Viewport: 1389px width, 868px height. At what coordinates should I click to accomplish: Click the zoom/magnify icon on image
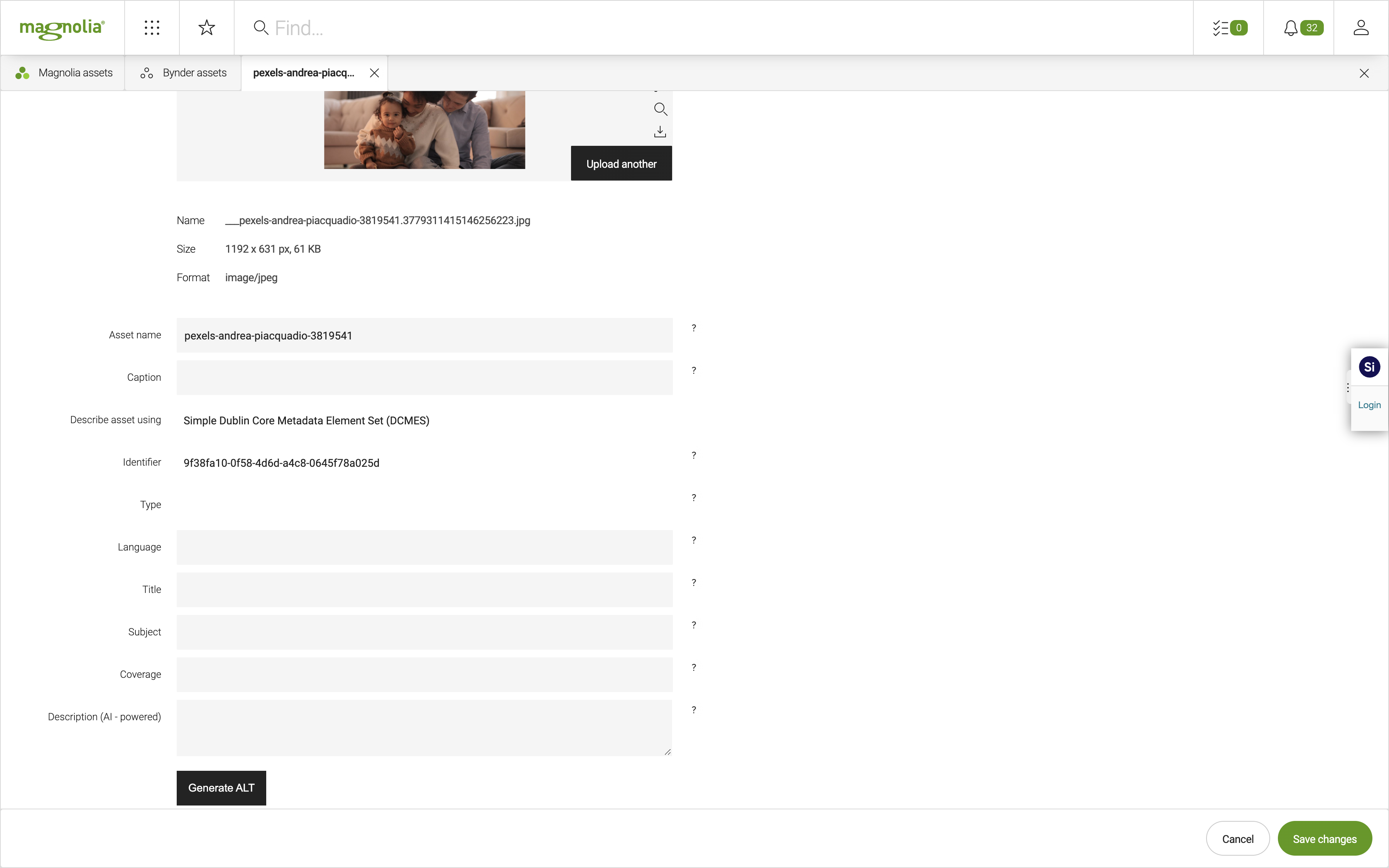tap(660, 109)
